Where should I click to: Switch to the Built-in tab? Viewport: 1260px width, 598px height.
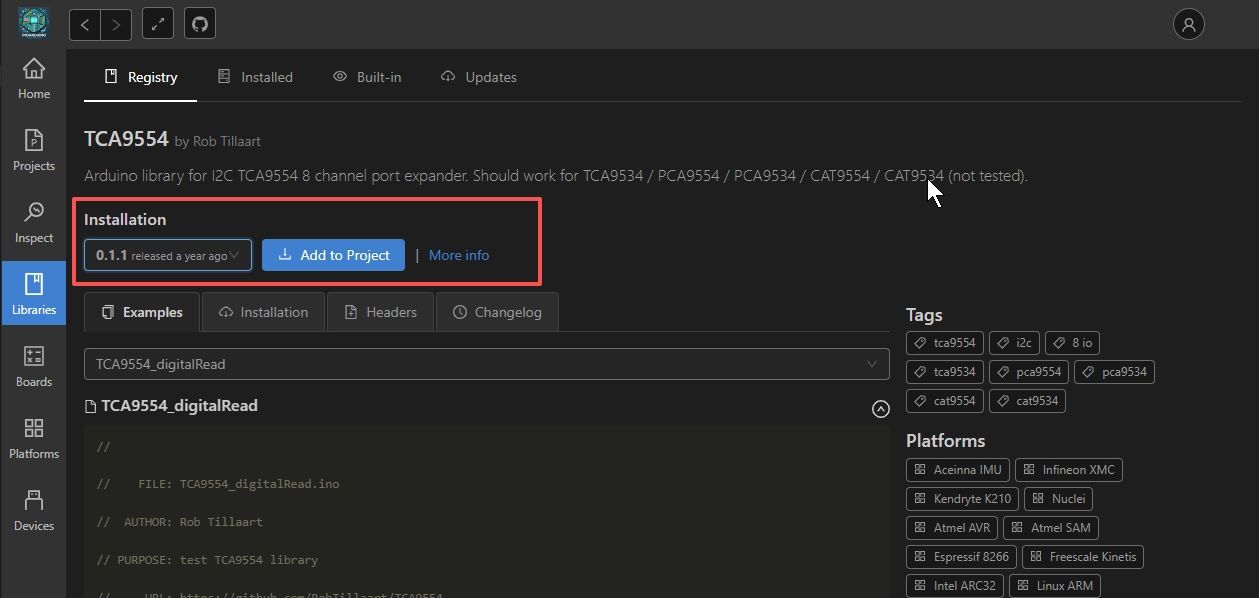[367, 77]
